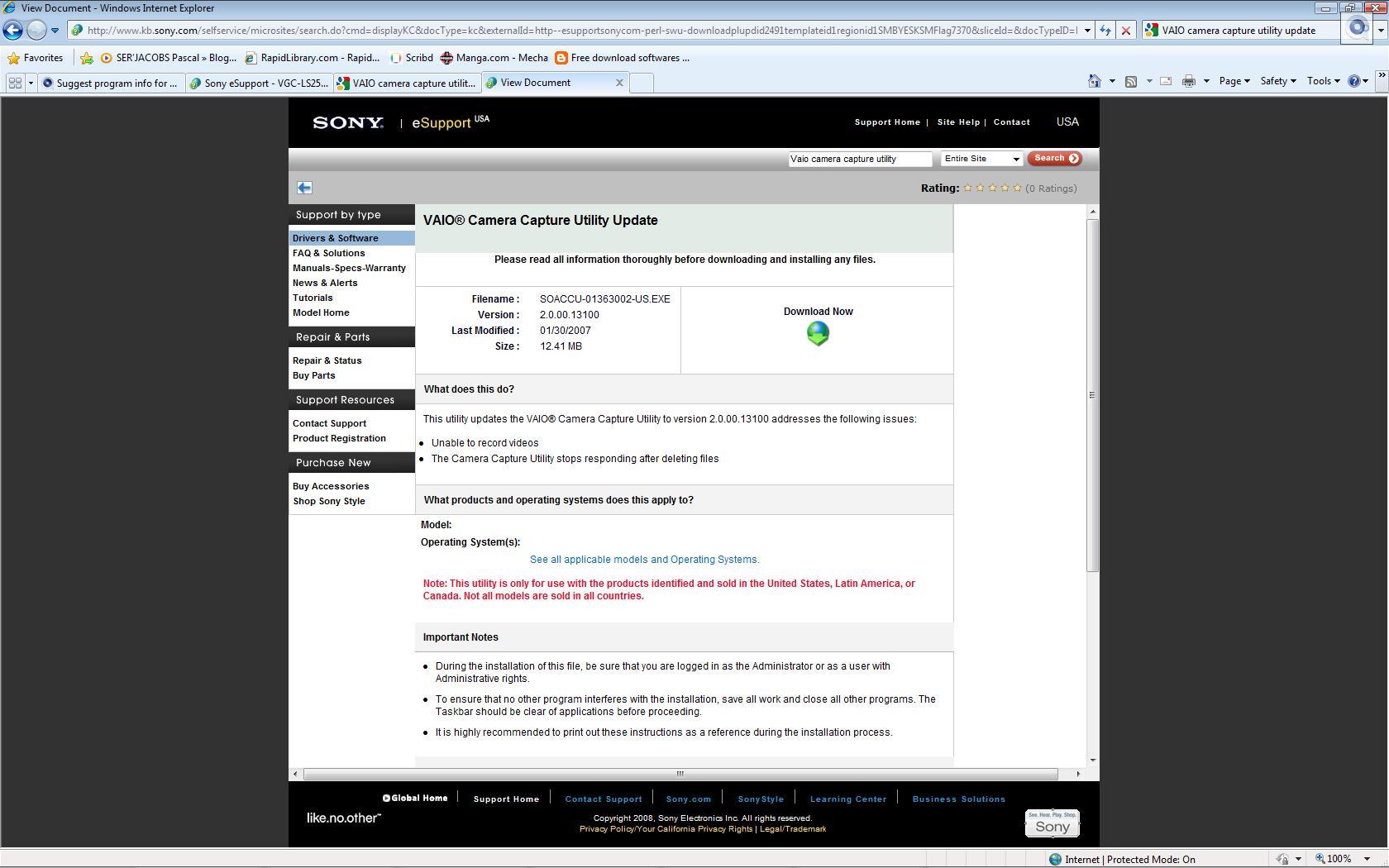This screenshot has height=868, width=1389.
Task: Open the Page menu
Action: pos(1234,81)
